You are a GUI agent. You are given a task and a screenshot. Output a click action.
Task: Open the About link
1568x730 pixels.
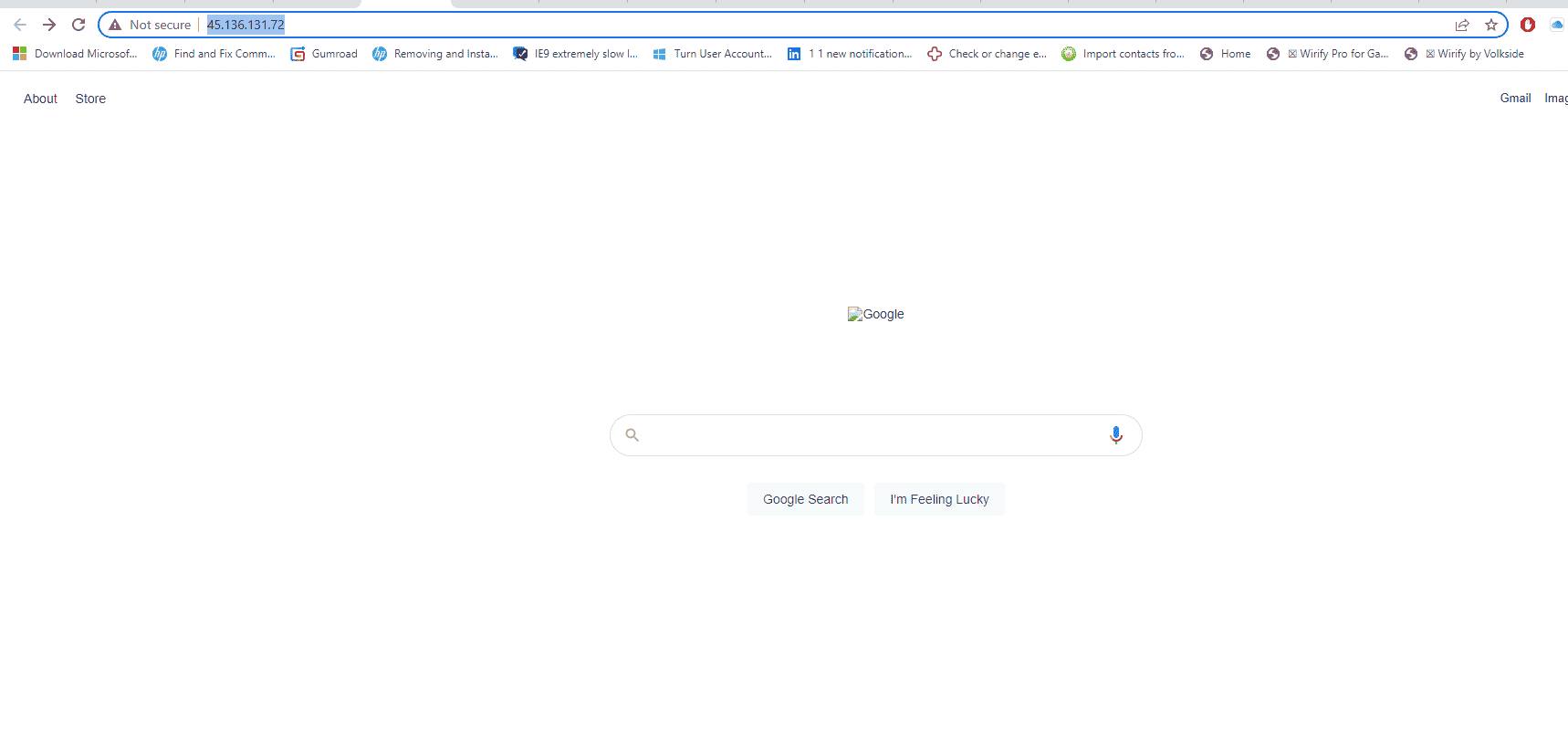(40, 99)
